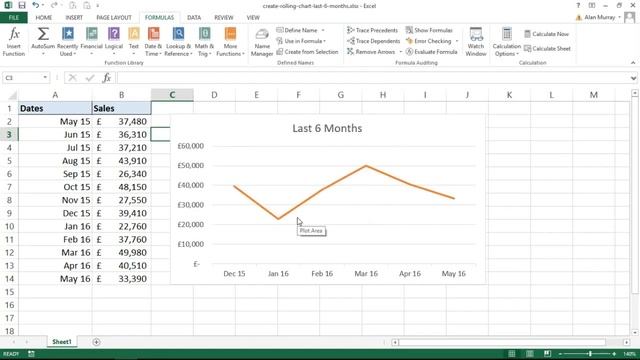Screen dimensions: 640x360
Task: Click the macro record icon in status bar
Action: pyautogui.click(x=31, y=353)
